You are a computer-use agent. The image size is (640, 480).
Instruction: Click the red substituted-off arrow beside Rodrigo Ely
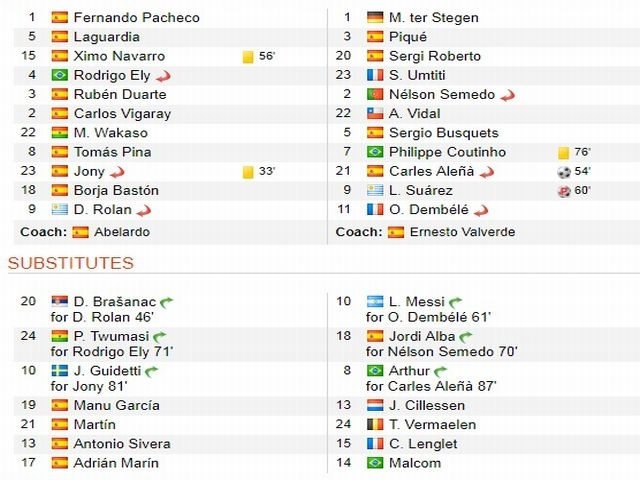pyautogui.click(x=163, y=76)
